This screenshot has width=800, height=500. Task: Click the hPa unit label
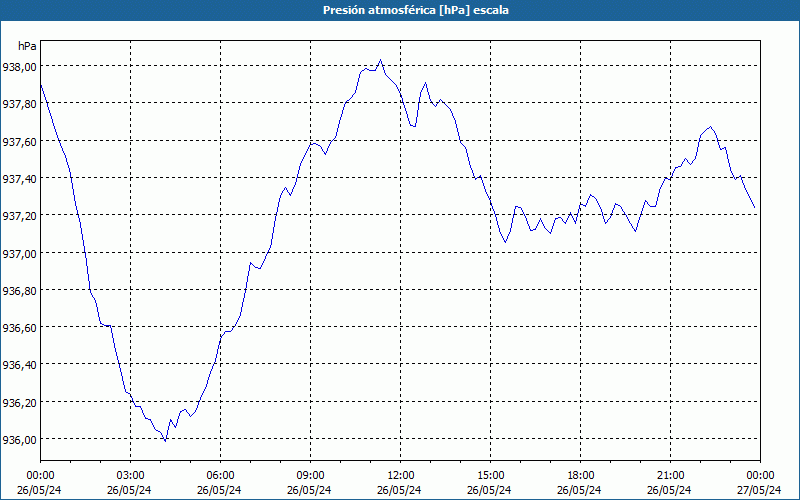point(27,46)
